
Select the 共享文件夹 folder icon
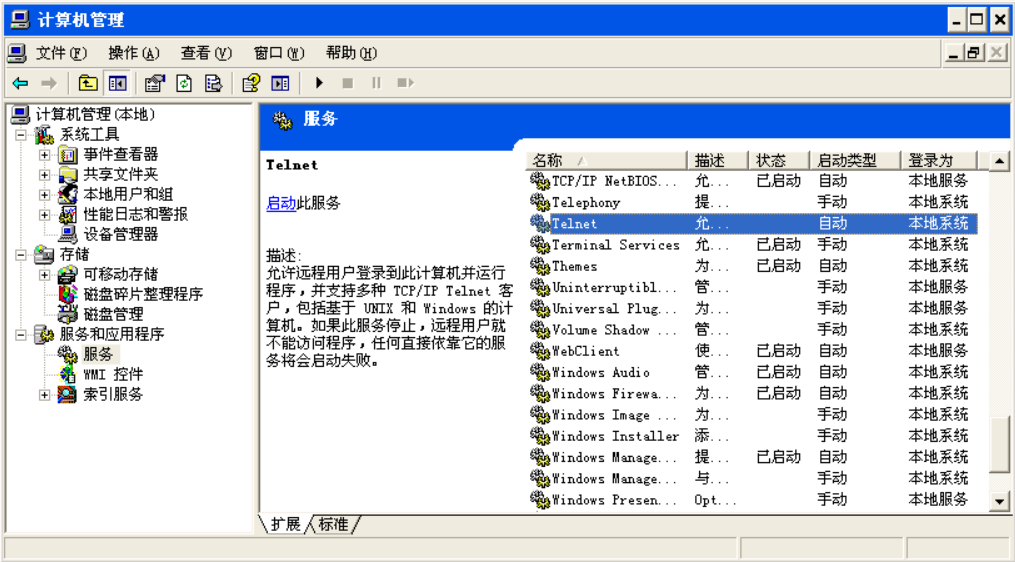pos(68,174)
